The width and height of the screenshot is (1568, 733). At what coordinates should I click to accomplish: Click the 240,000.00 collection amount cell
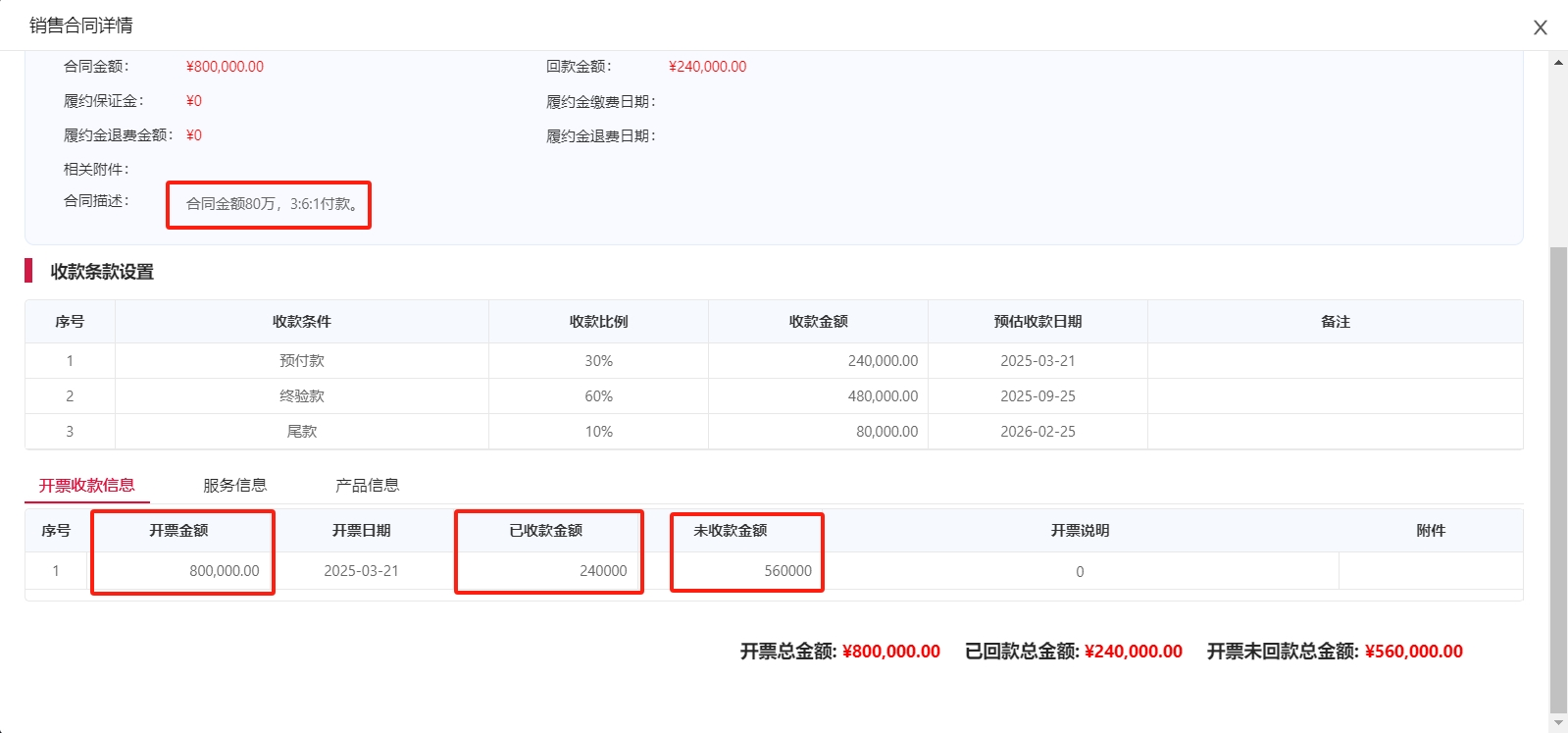point(819,361)
